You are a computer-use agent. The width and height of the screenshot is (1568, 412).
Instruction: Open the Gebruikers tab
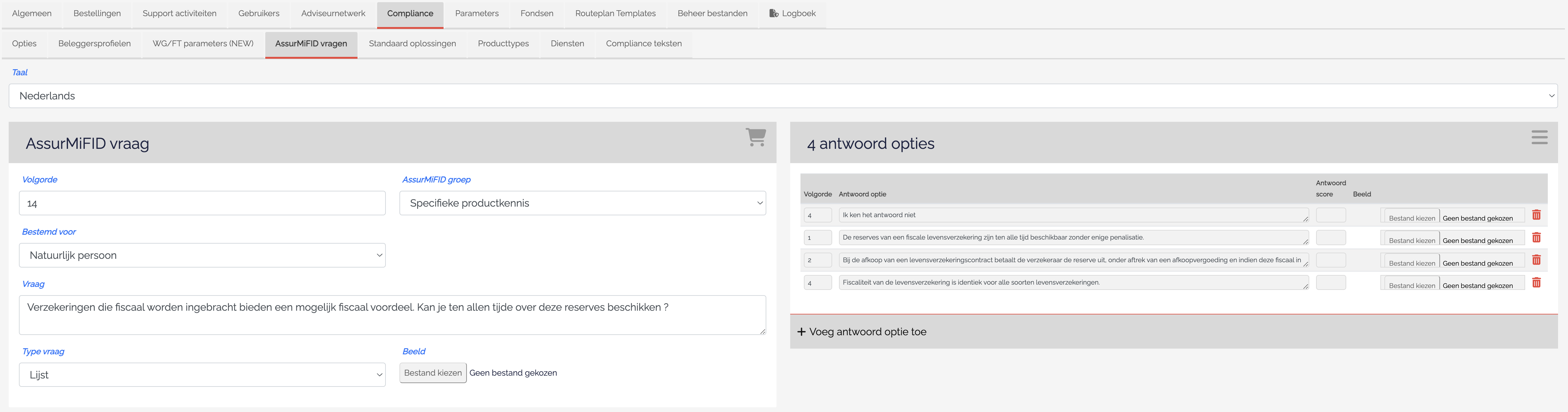tap(259, 13)
